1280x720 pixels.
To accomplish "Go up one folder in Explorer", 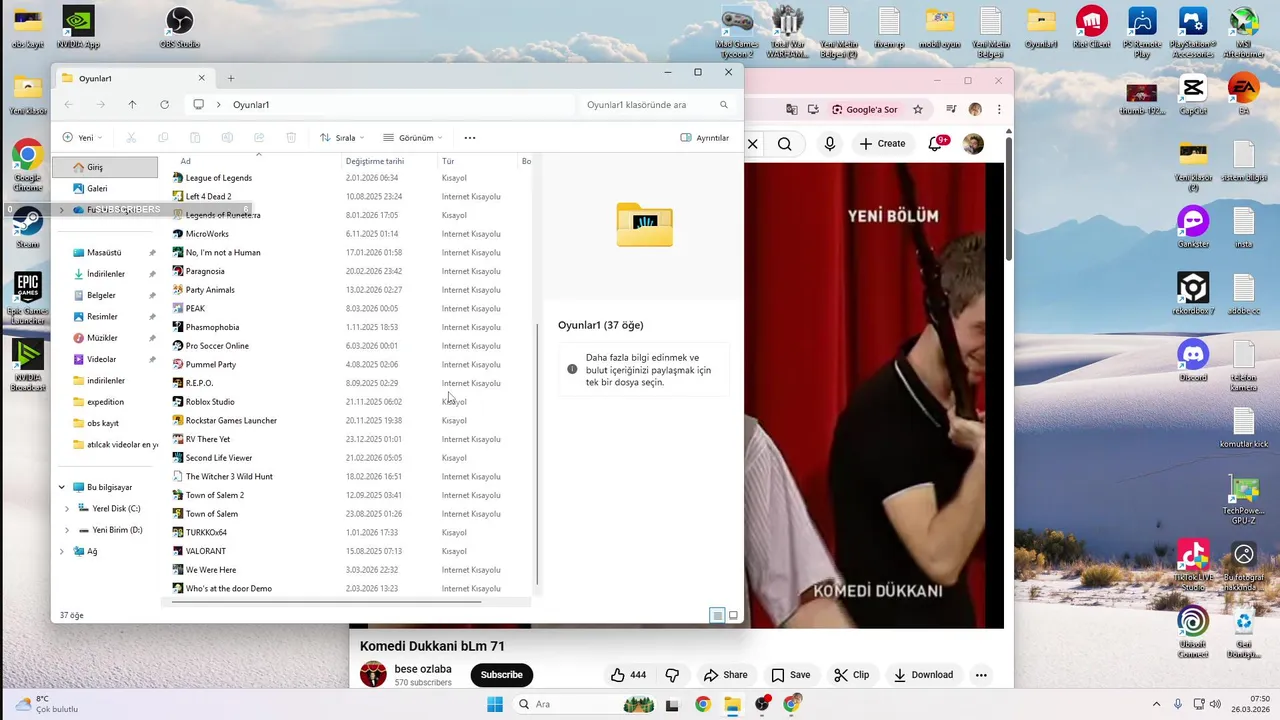I will point(132,105).
